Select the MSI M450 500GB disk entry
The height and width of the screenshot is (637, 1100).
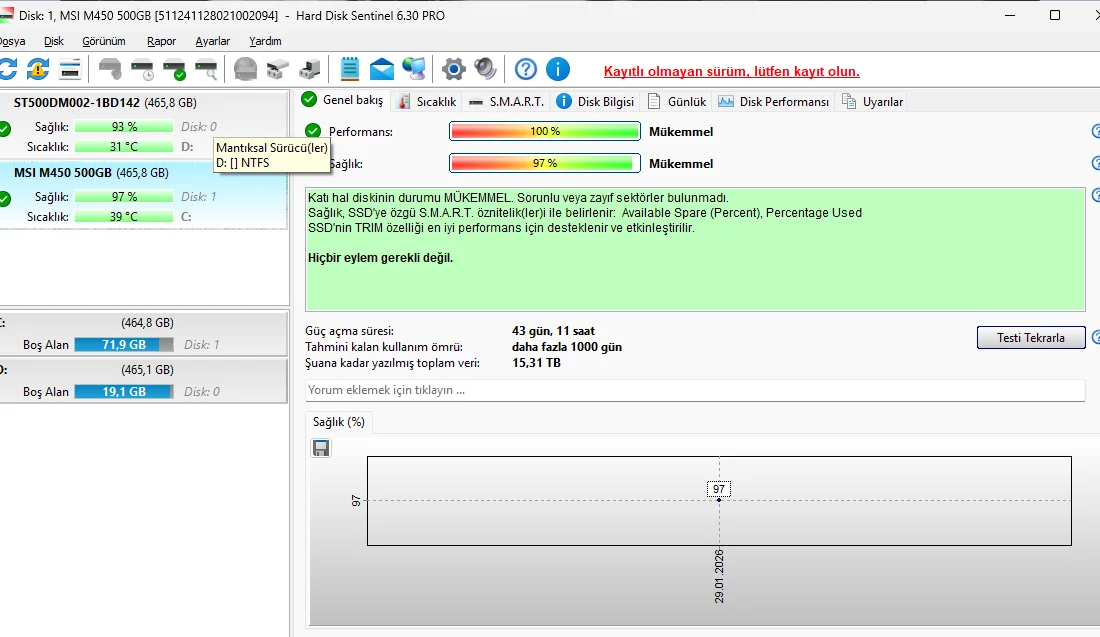click(142, 194)
